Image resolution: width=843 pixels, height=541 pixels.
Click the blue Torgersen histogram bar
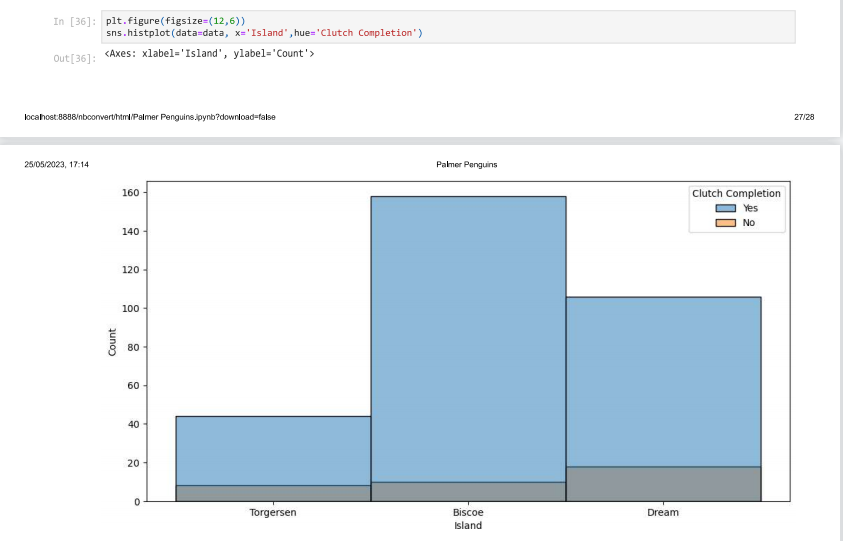point(273,451)
